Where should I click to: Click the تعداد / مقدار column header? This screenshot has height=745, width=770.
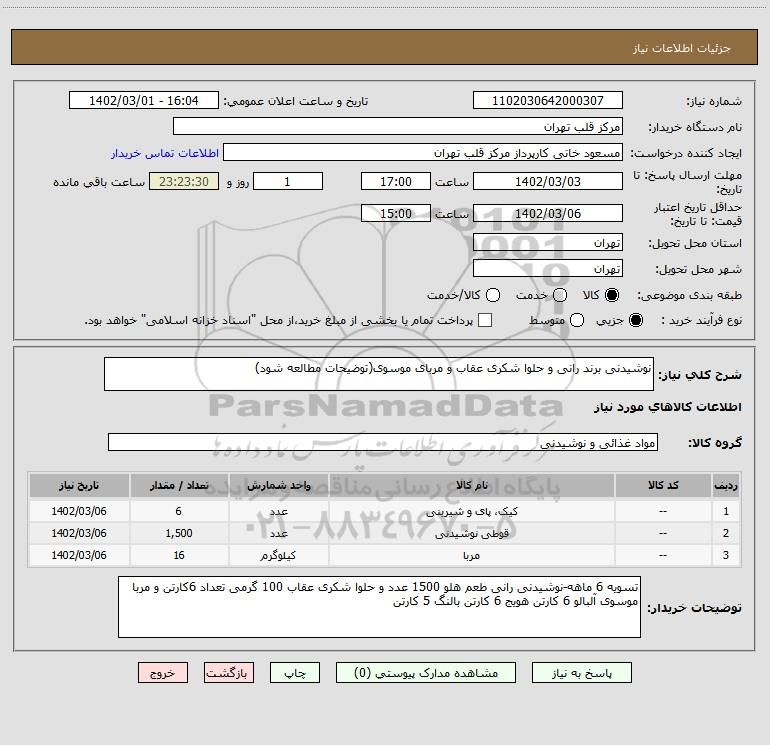(179, 485)
